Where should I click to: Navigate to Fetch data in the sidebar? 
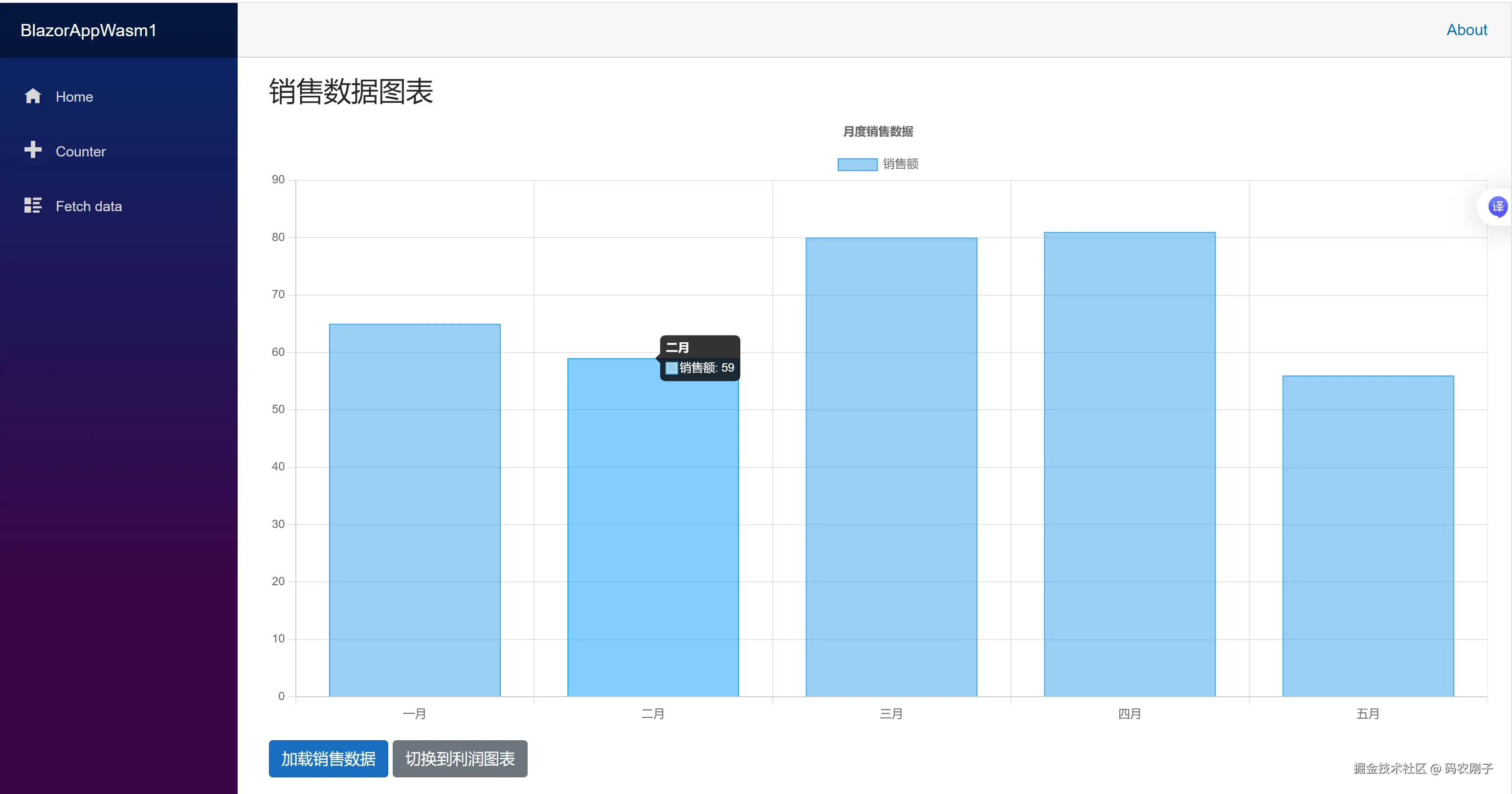point(89,206)
